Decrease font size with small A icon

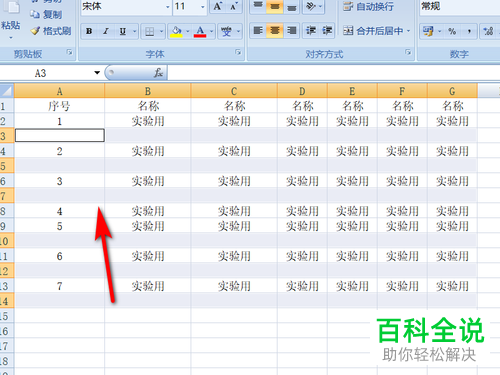[x=234, y=6]
